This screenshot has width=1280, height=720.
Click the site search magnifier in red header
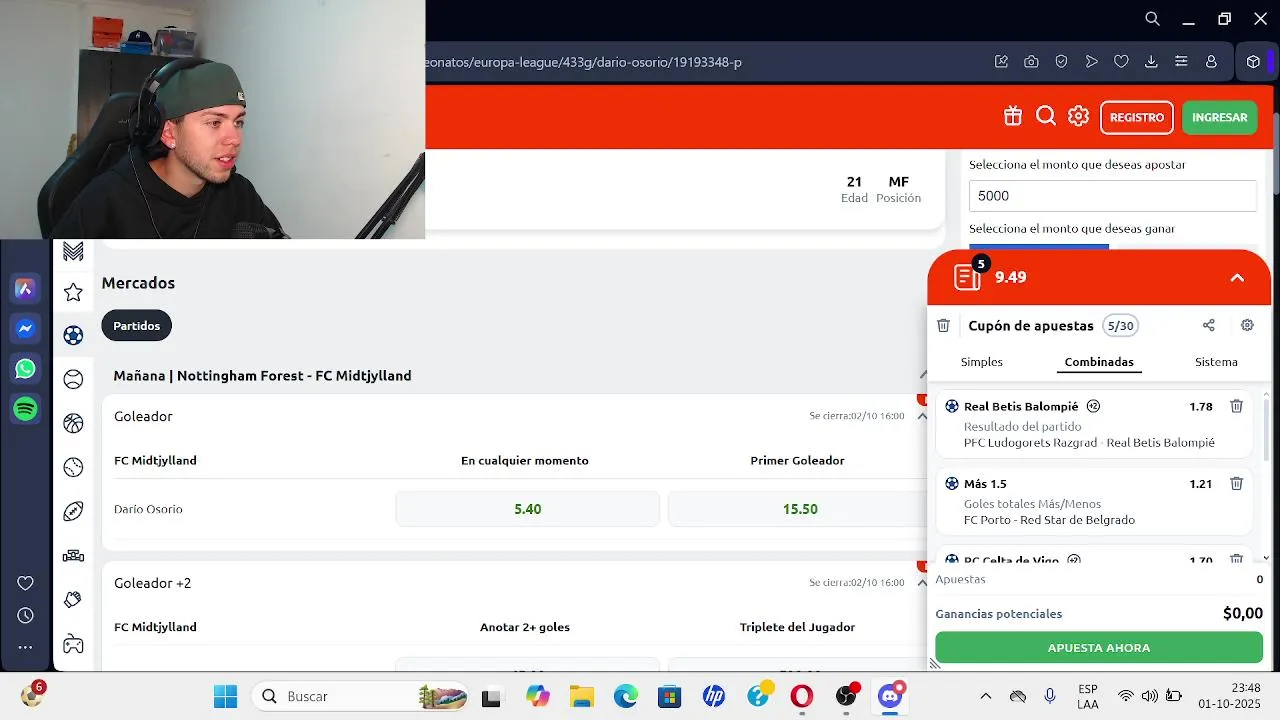1046,116
